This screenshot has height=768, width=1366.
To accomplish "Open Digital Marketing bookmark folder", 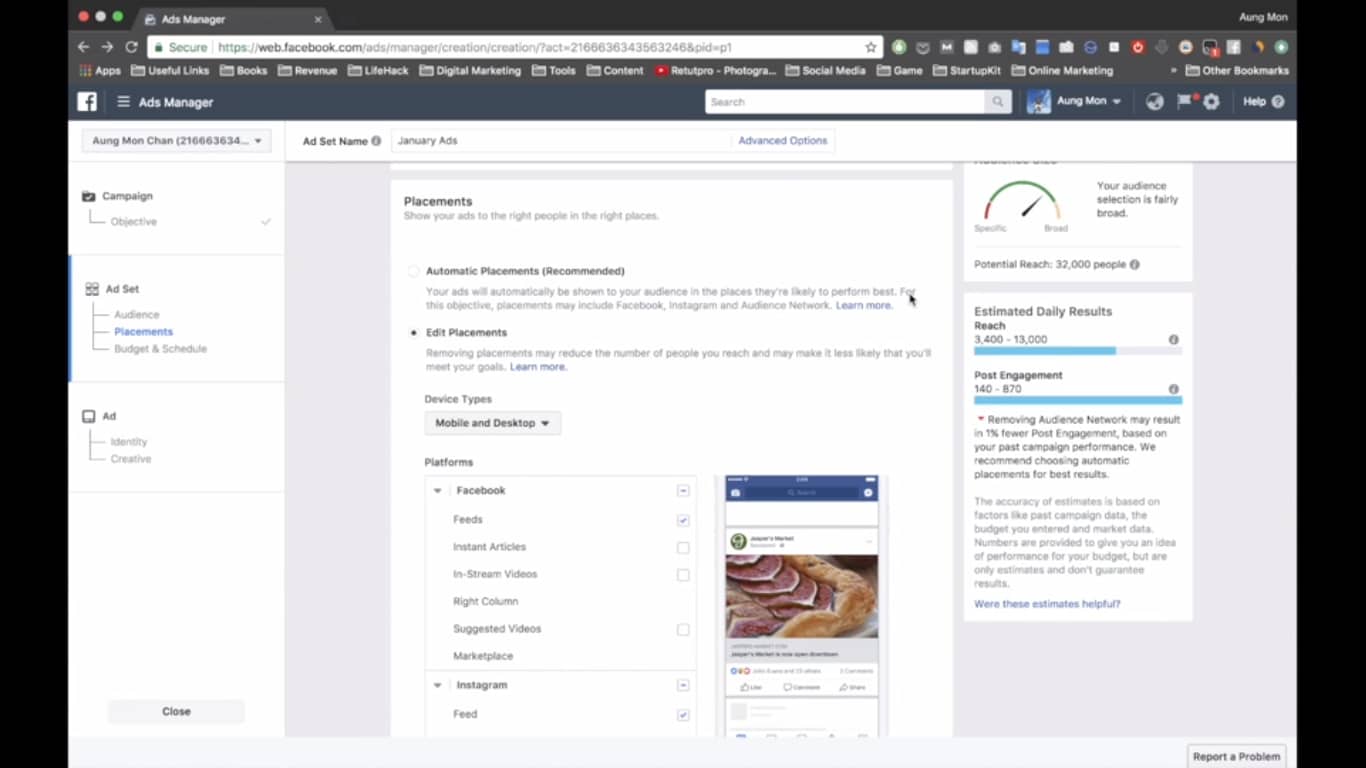I will (x=470, y=71).
